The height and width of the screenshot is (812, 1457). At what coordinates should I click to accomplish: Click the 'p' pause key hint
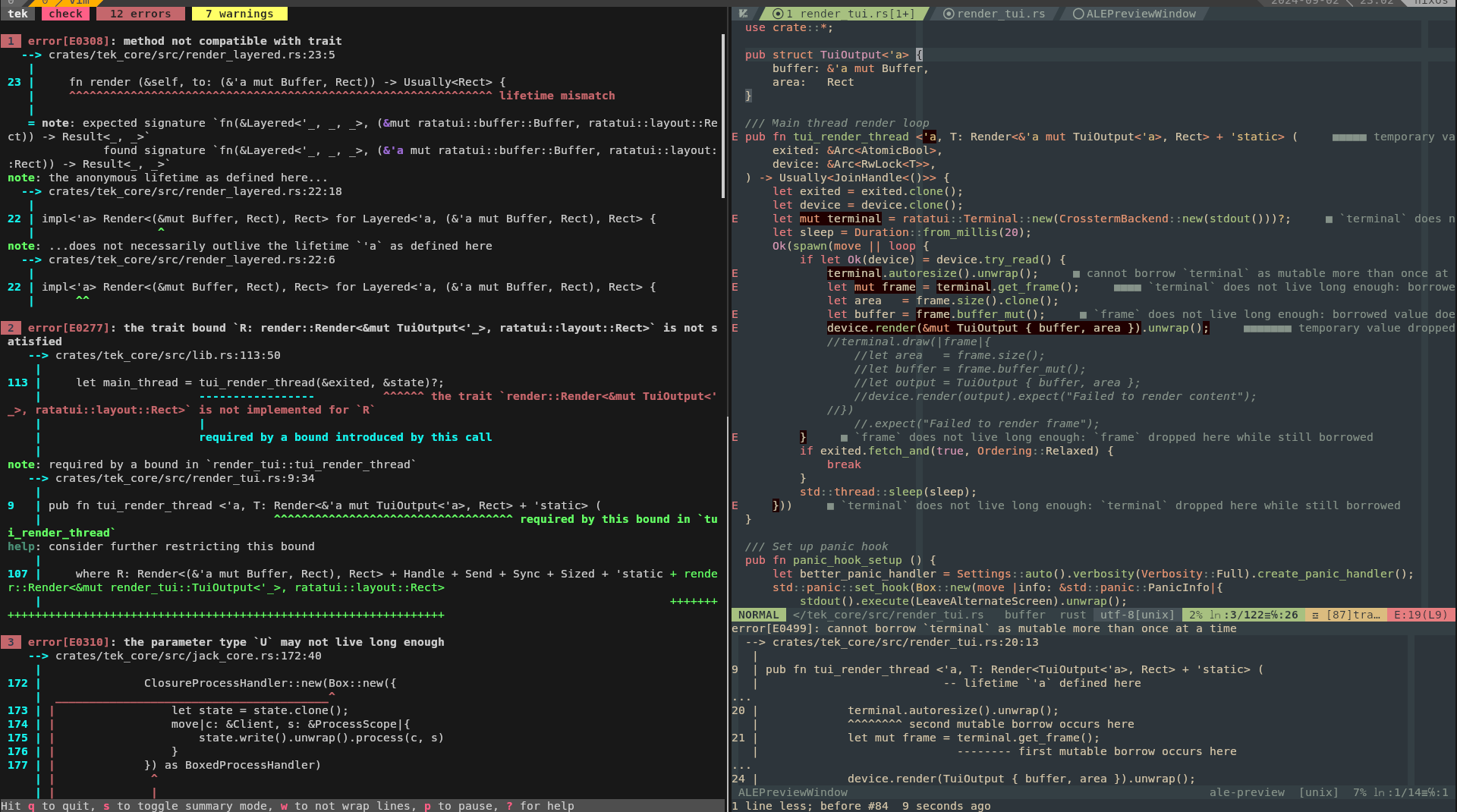click(x=427, y=806)
